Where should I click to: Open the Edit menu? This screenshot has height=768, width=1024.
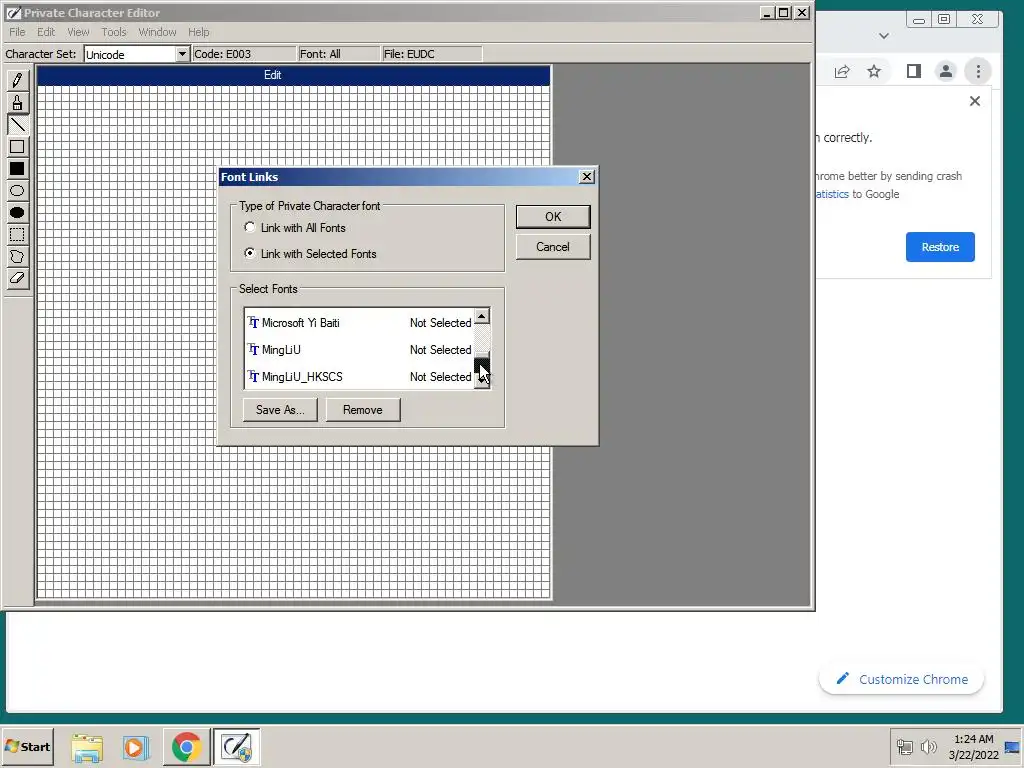46,32
